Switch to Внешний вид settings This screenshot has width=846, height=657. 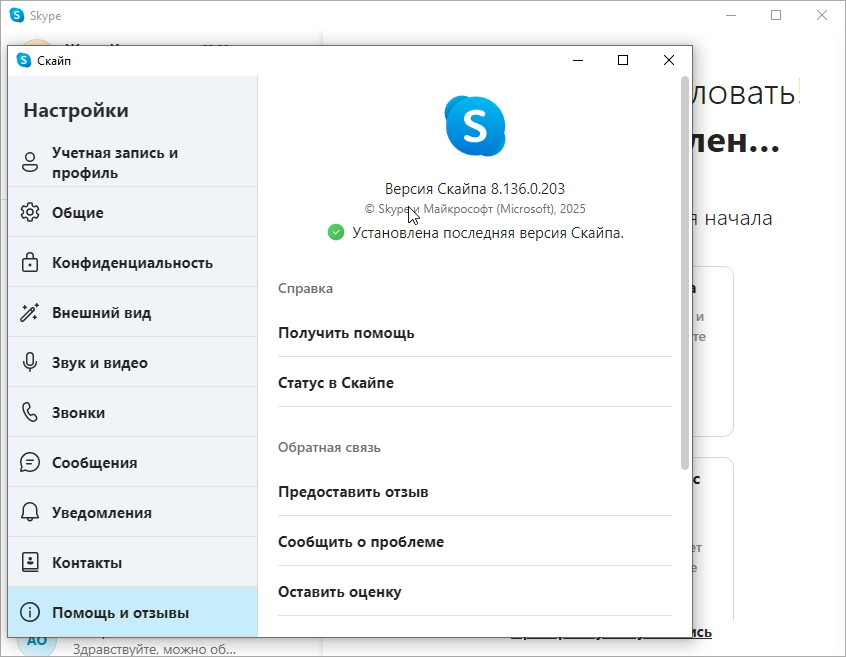[133, 312]
